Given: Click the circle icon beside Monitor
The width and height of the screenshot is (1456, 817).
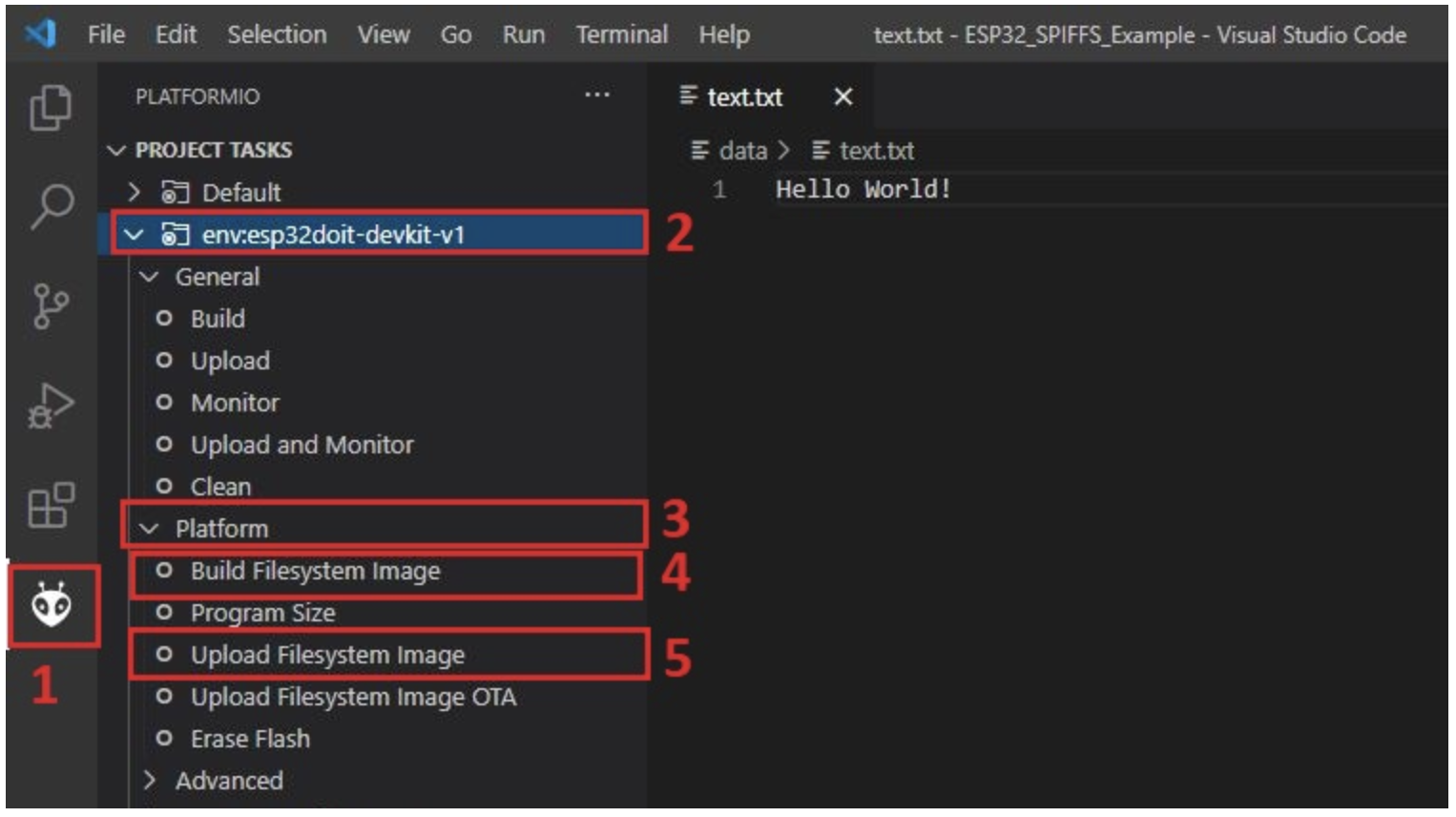Looking at the screenshot, I should [164, 402].
